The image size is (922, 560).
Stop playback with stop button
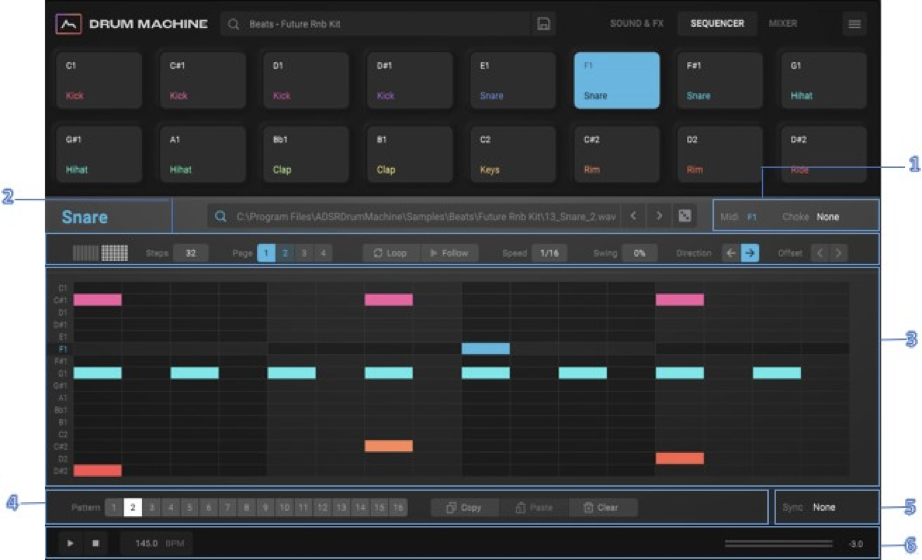95,543
